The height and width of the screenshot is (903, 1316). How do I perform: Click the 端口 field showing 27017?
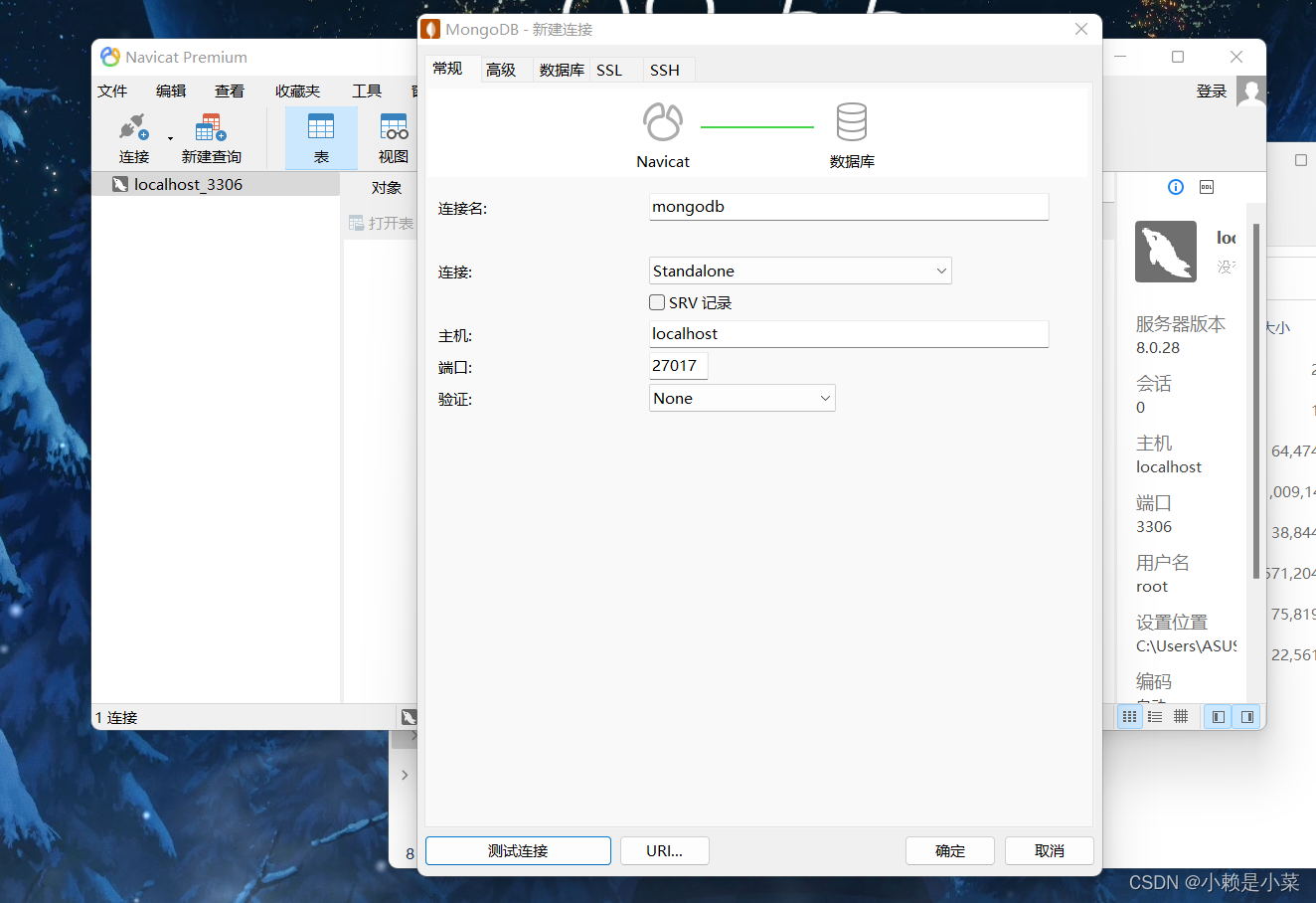click(x=678, y=366)
